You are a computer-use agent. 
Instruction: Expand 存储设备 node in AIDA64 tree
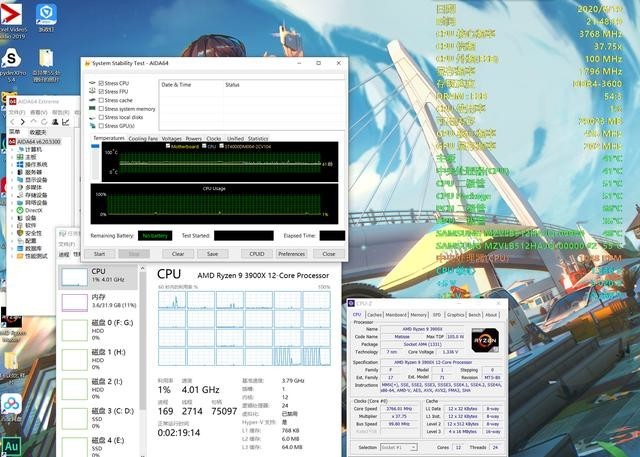click(12, 195)
